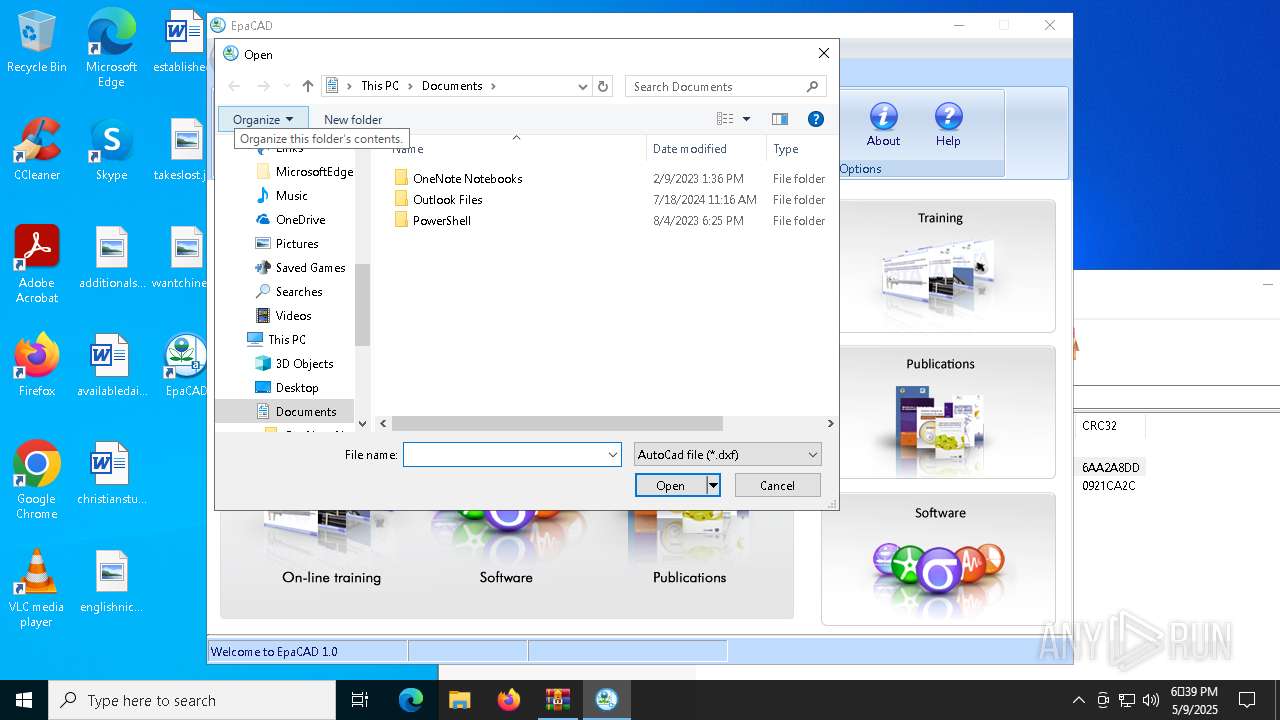Screen dimensions: 1280x720
Task: Select 3D Objects in navigation tree
Action: point(304,363)
